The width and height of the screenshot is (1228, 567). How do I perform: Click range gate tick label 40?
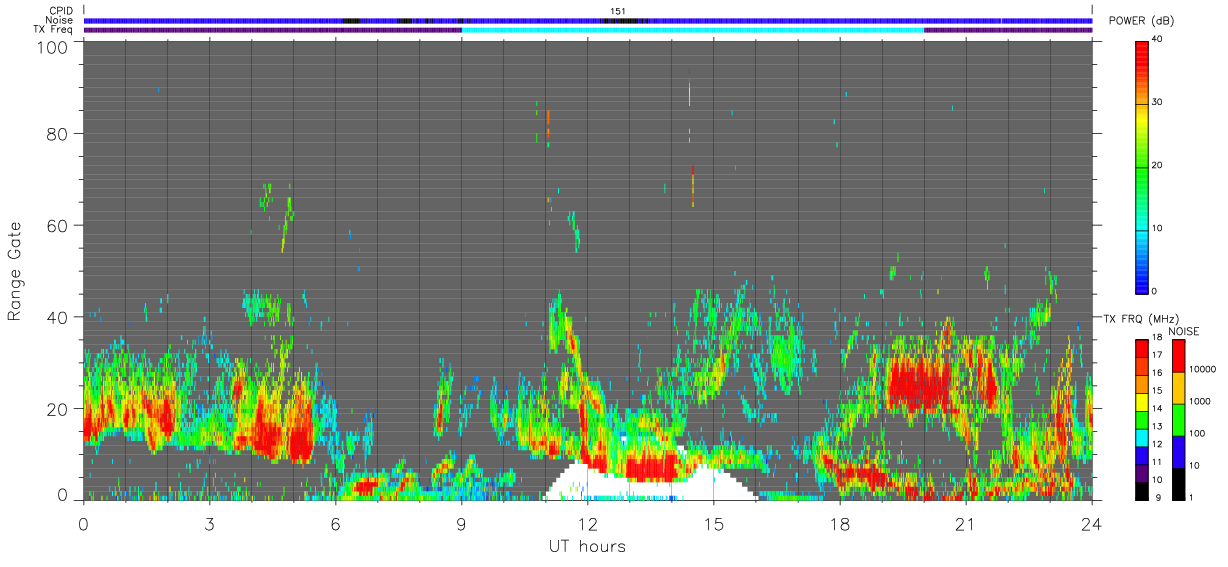tap(59, 317)
